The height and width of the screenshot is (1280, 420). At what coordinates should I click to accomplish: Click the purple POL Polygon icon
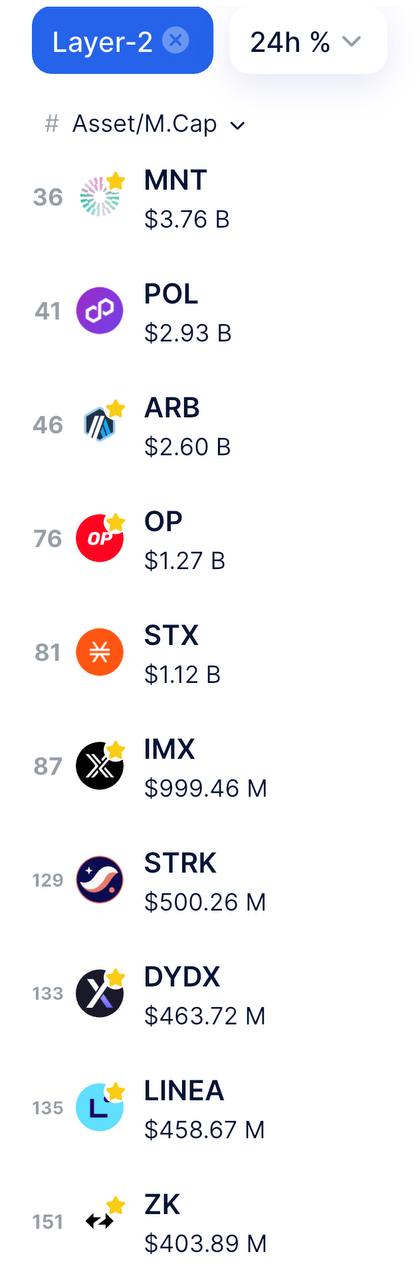[100, 311]
